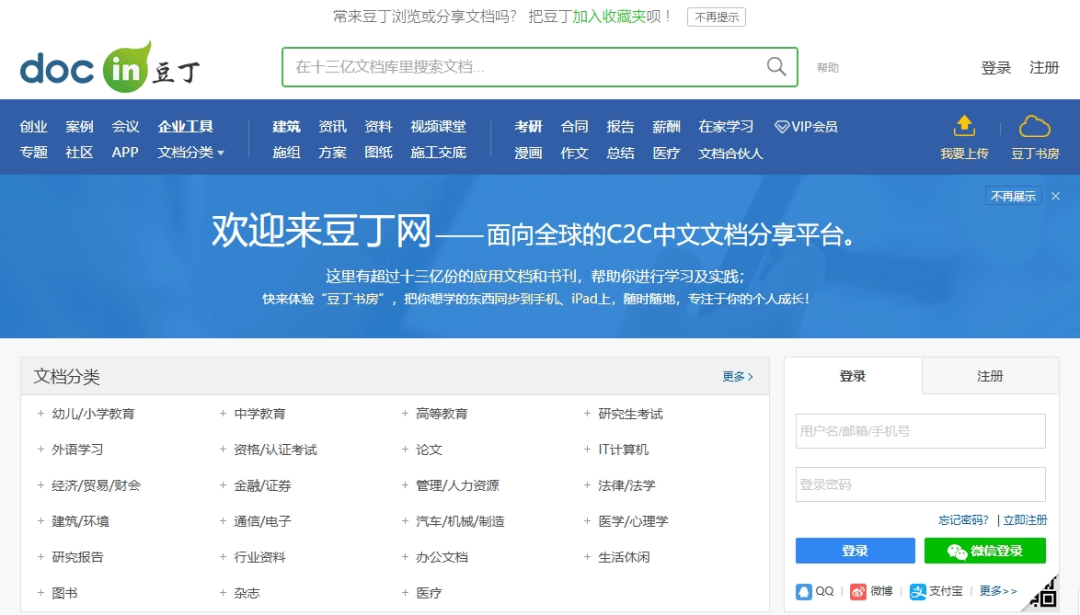Open the 行业资料 category
Viewport: 1080px width, 615px height.
coord(259,557)
